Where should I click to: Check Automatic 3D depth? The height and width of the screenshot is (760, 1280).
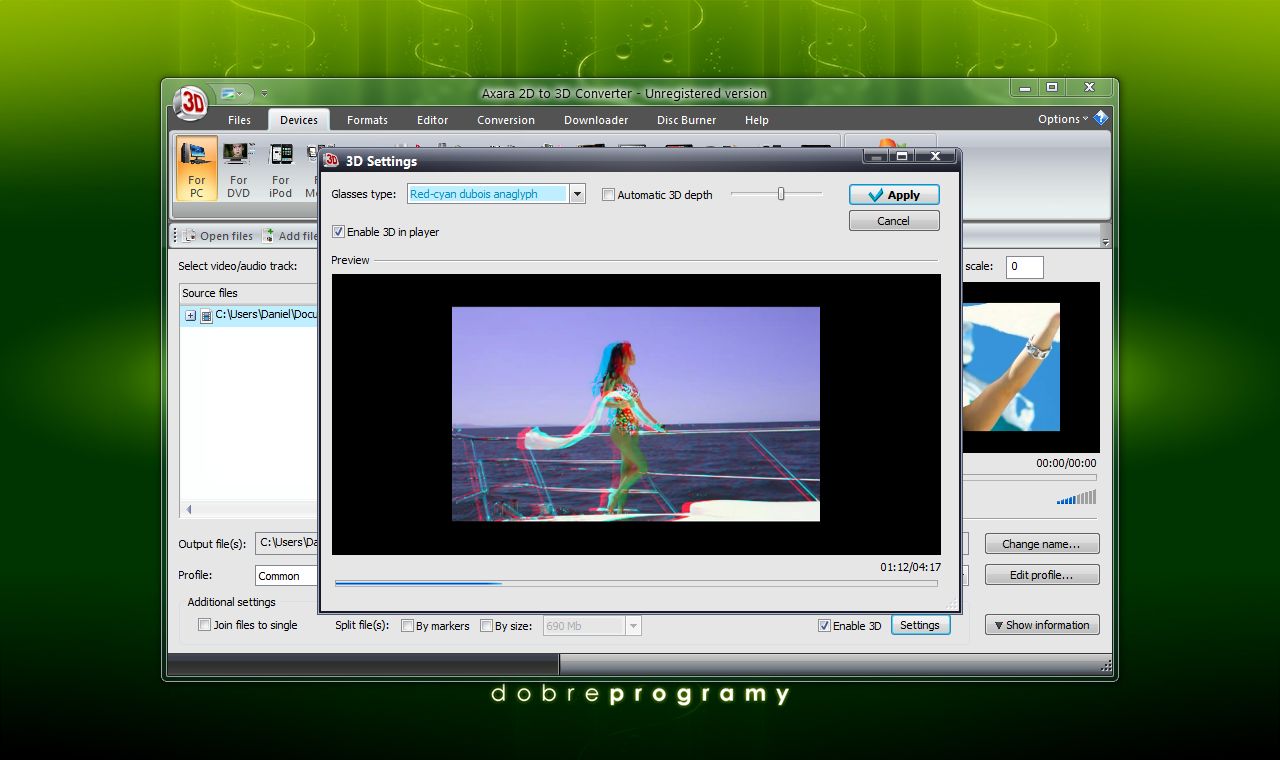608,195
